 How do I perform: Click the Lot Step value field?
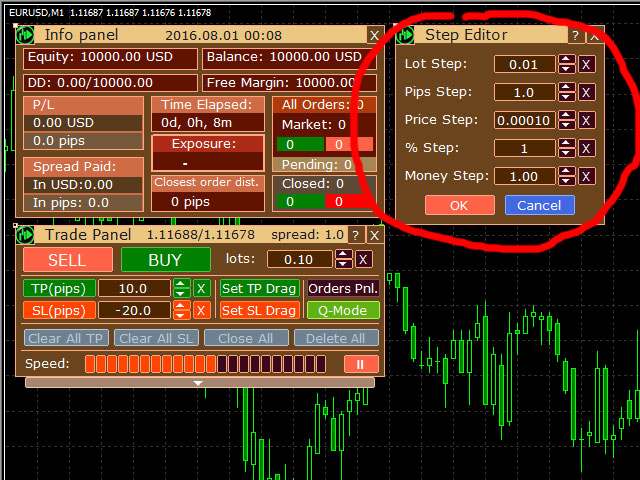[x=524, y=64]
